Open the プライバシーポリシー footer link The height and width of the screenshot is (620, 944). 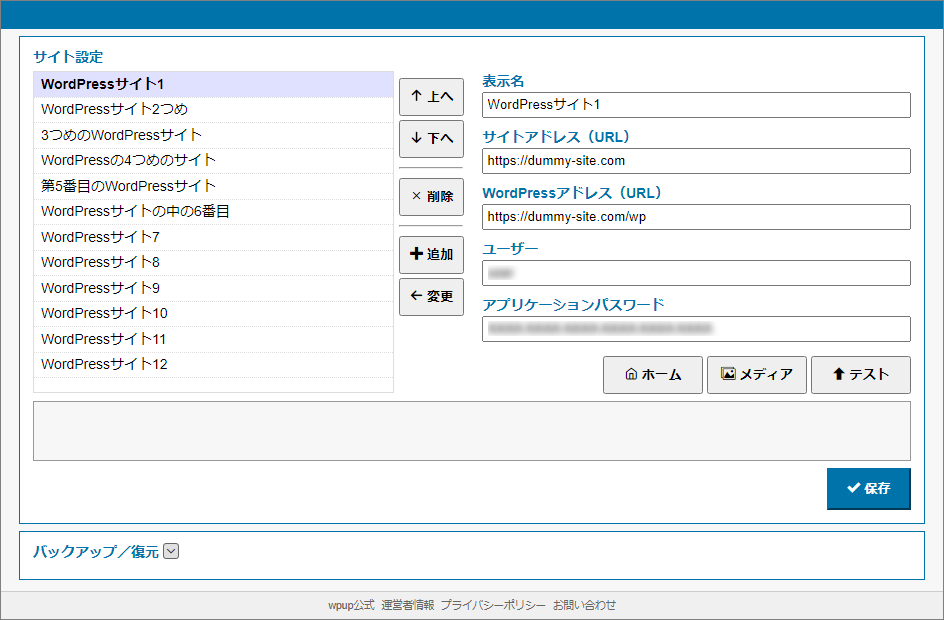493,605
